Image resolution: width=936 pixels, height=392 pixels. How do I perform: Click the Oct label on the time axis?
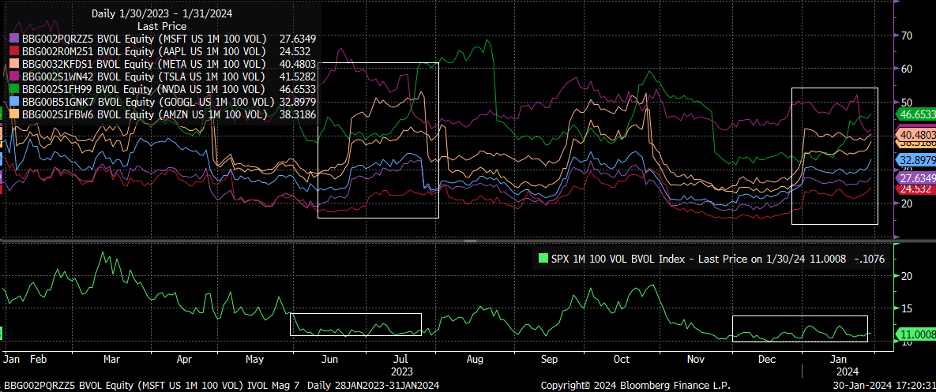pos(621,360)
